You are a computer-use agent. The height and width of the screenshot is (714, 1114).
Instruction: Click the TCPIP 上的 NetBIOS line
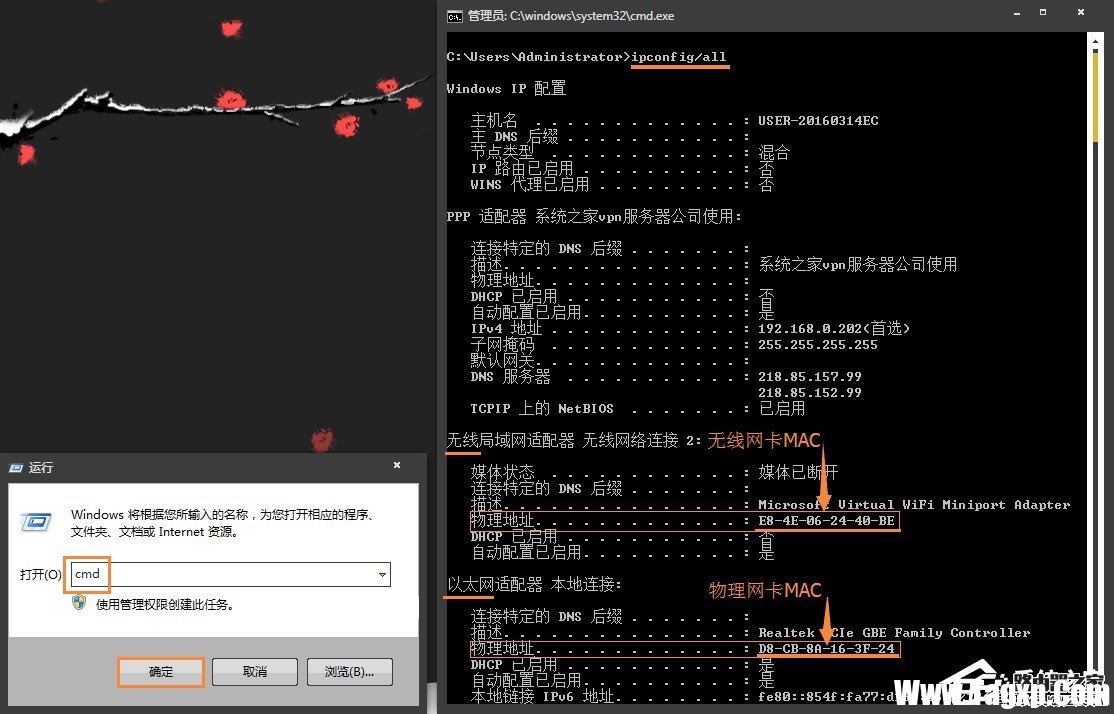(637, 409)
